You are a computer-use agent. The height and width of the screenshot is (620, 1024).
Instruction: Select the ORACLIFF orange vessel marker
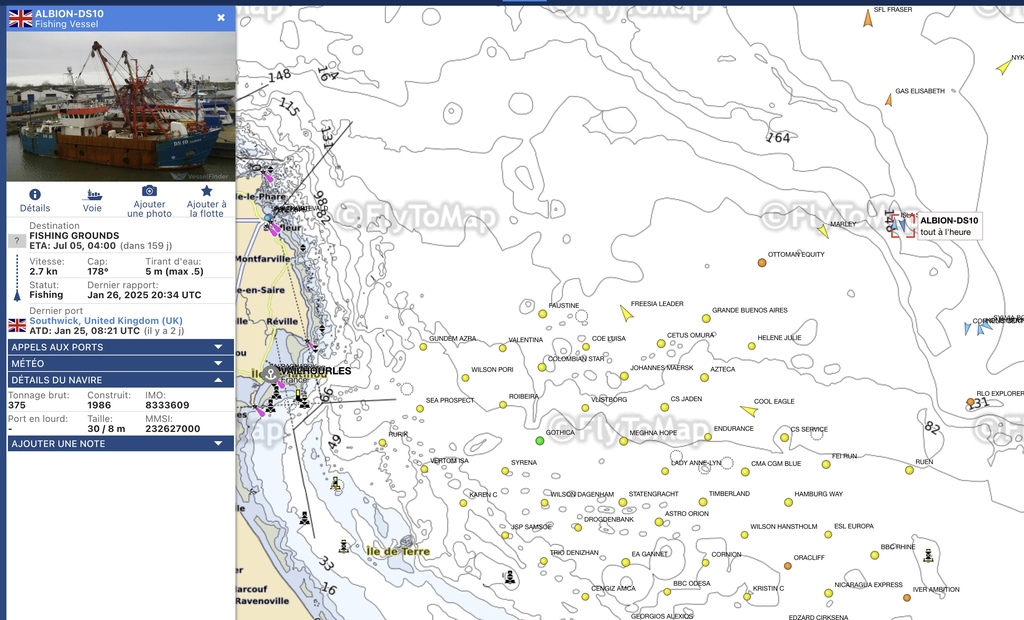(x=788, y=566)
